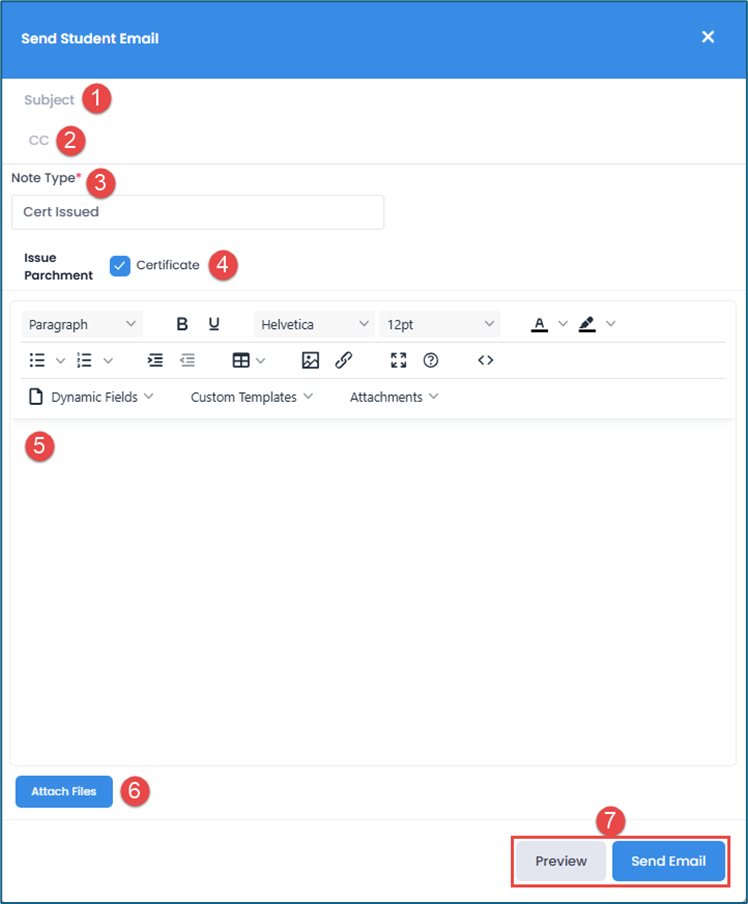Decrease indent of the paragraph

pyautogui.click(x=187, y=360)
